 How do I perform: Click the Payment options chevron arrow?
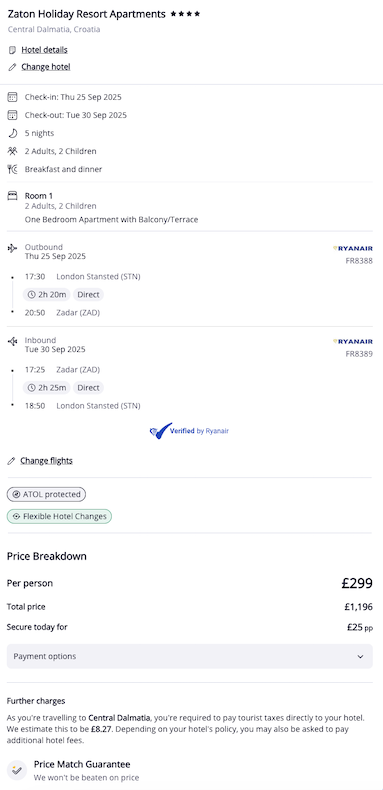(360, 656)
